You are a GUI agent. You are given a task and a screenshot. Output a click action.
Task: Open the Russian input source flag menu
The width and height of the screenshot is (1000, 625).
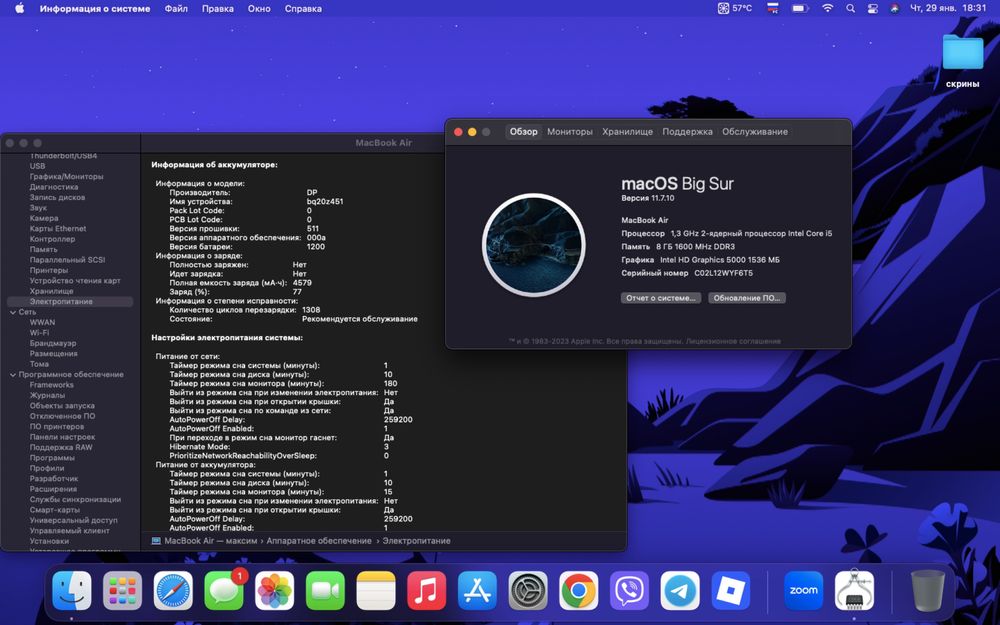(773, 8)
